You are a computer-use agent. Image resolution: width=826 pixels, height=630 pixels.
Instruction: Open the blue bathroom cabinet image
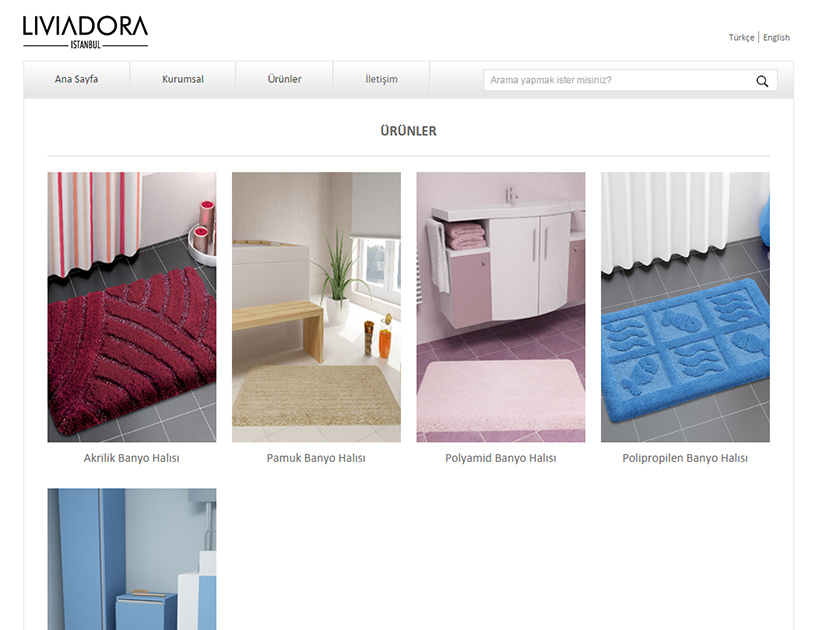132,559
